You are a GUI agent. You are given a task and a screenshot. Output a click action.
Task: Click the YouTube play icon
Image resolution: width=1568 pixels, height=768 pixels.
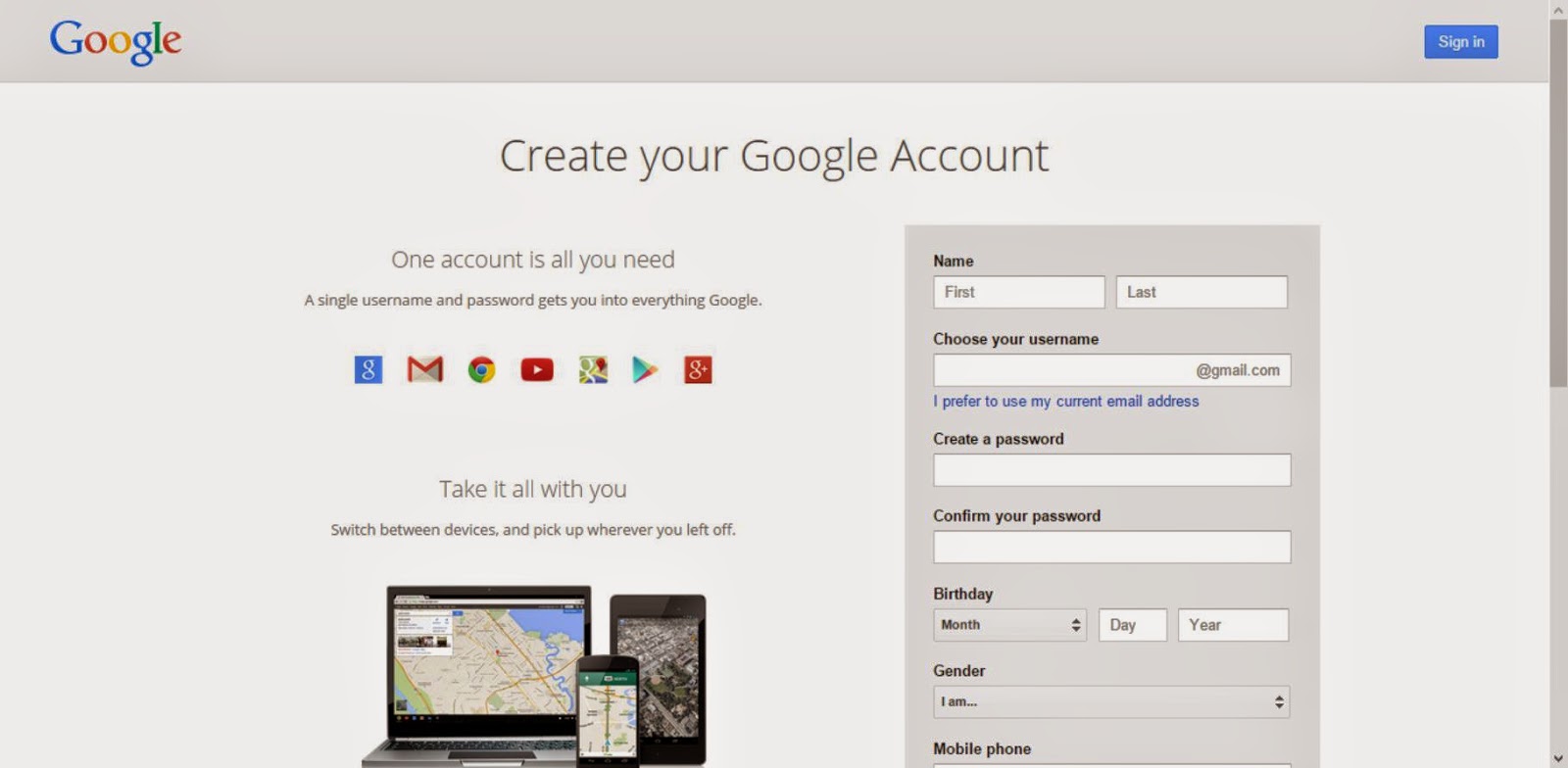(x=537, y=369)
